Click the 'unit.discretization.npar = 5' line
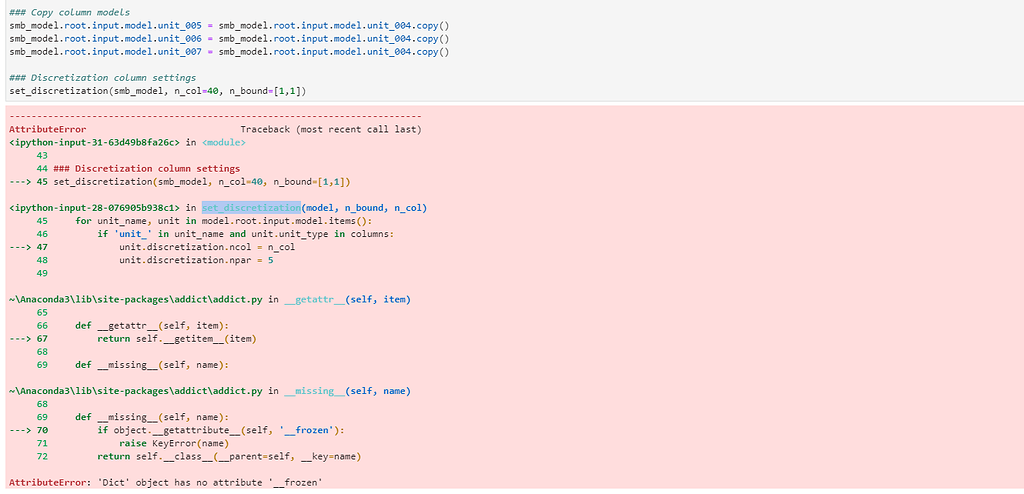The height and width of the screenshot is (494, 1024). point(196,260)
